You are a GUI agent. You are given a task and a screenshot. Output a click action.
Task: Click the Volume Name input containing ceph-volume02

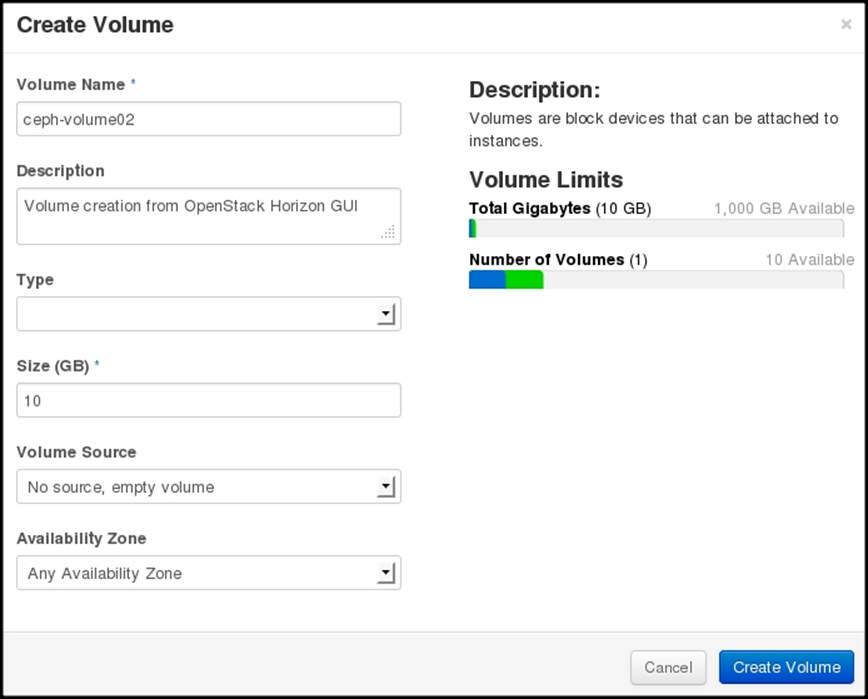click(208, 118)
